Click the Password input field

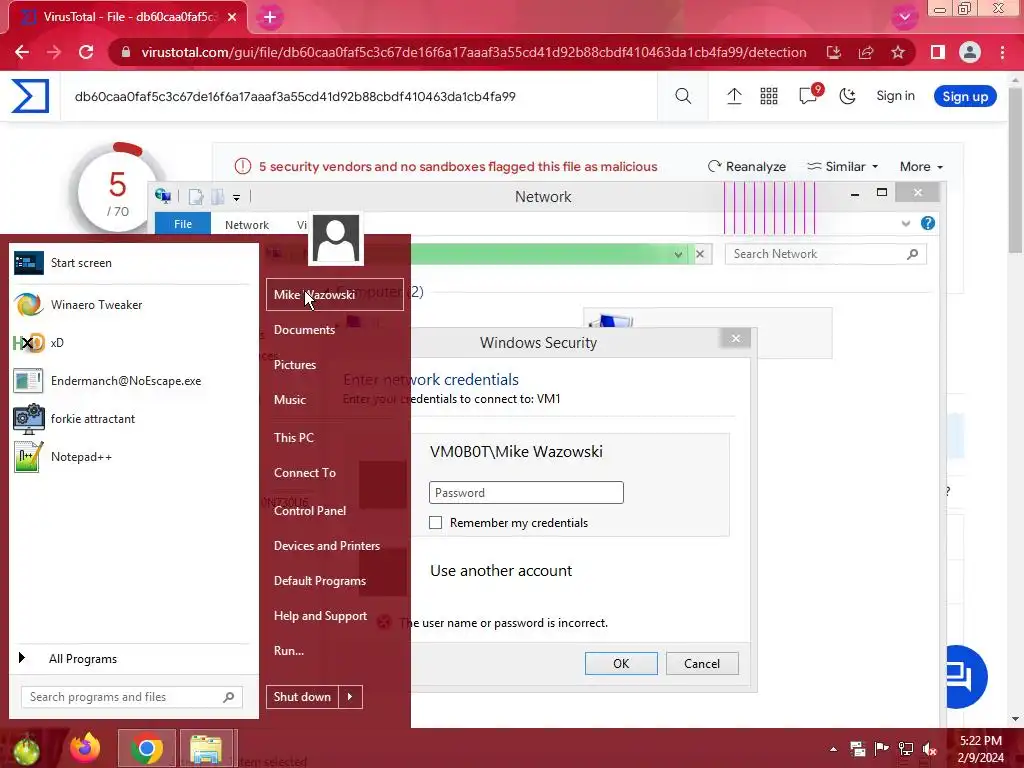pos(526,492)
